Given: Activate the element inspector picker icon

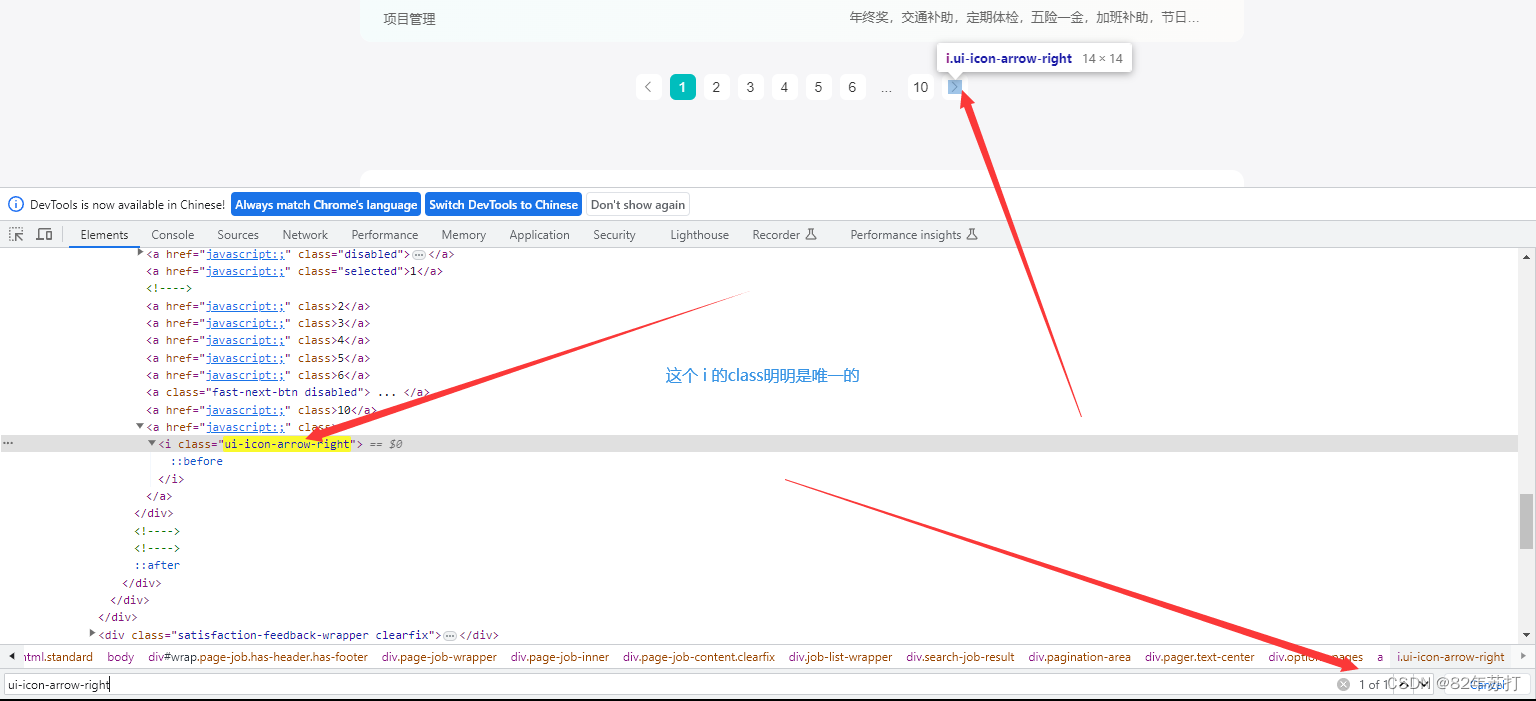Looking at the screenshot, I should (x=15, y=233).
